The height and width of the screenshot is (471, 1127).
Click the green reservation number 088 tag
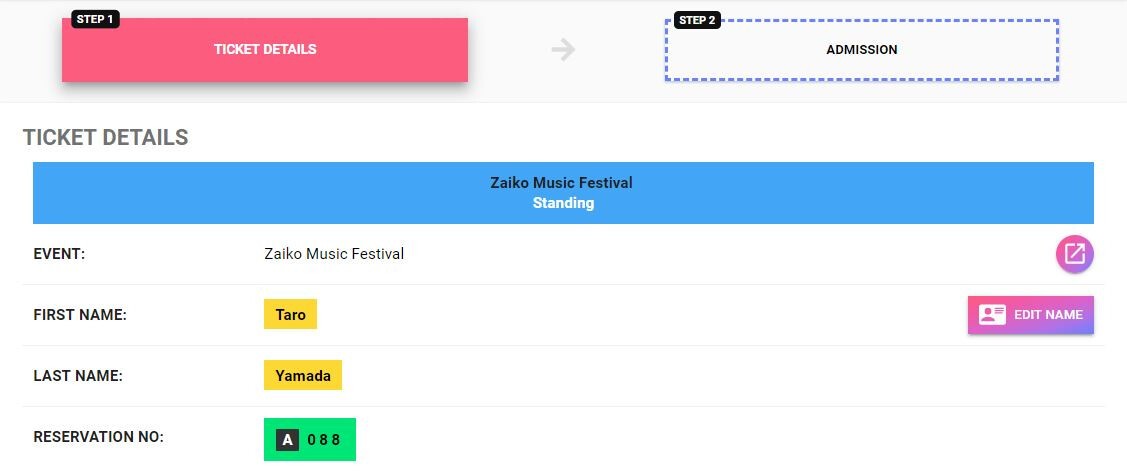click(310, 439)
